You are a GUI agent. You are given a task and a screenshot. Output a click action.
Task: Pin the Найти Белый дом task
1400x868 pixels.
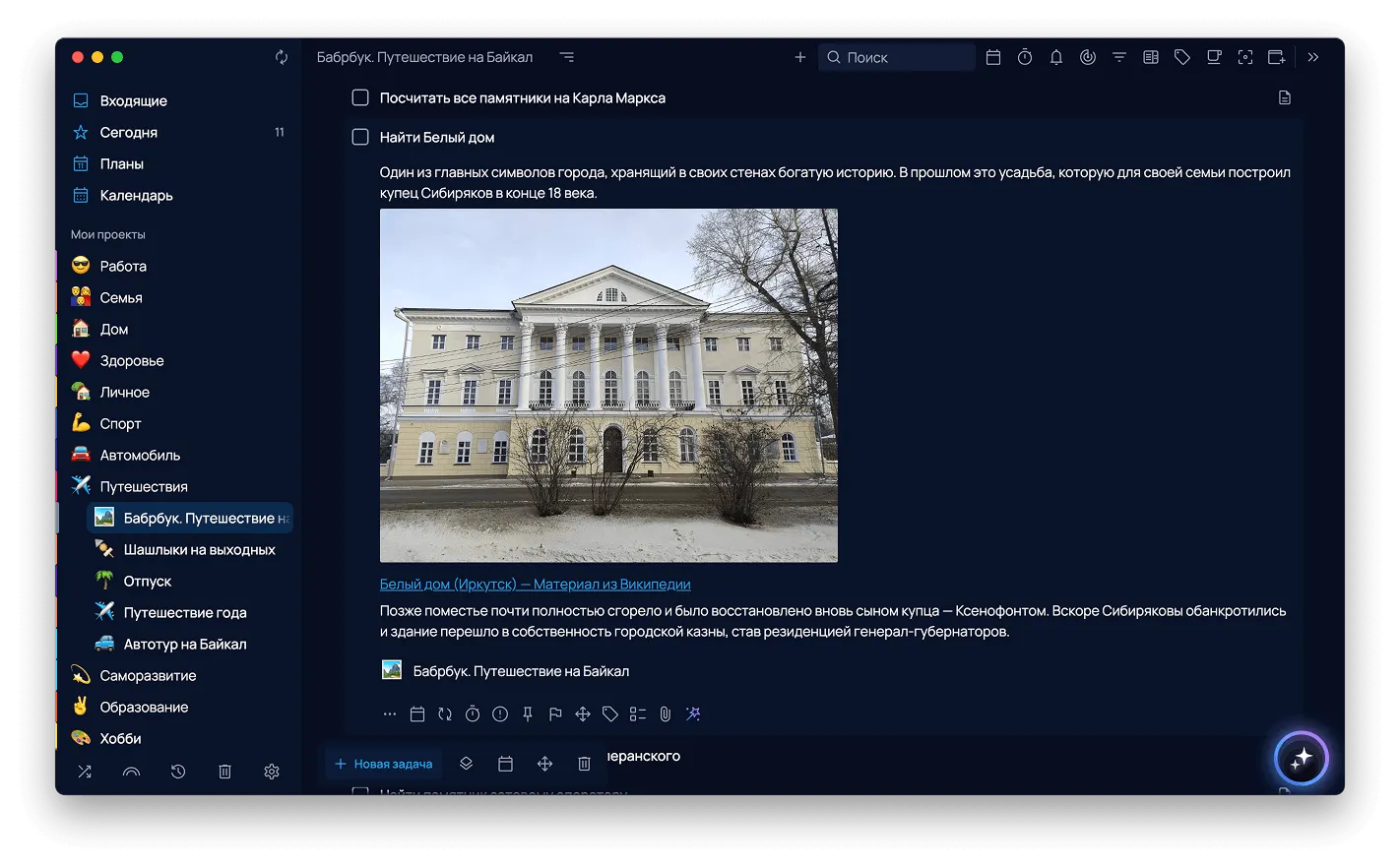click(x=528, y=714)
